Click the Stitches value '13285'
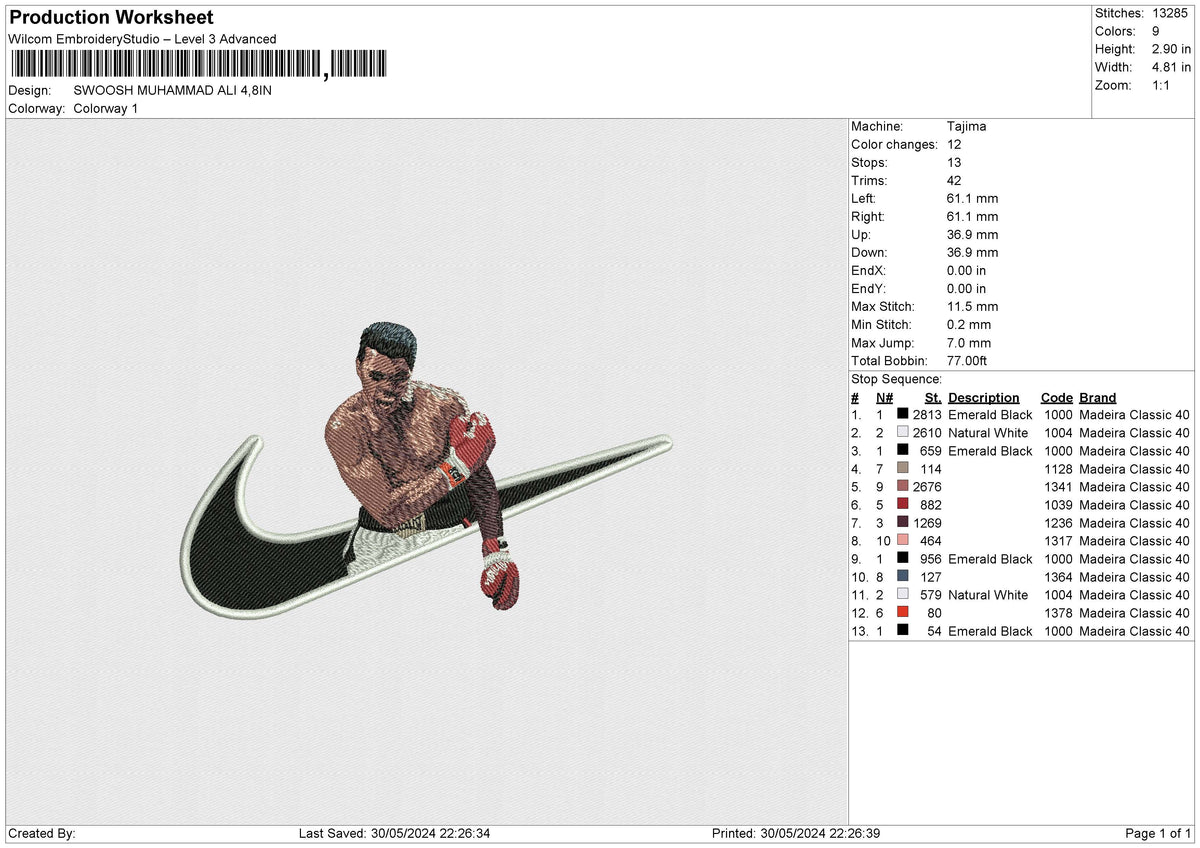This screenshot has width=1200, height=848. (1169, 13)
